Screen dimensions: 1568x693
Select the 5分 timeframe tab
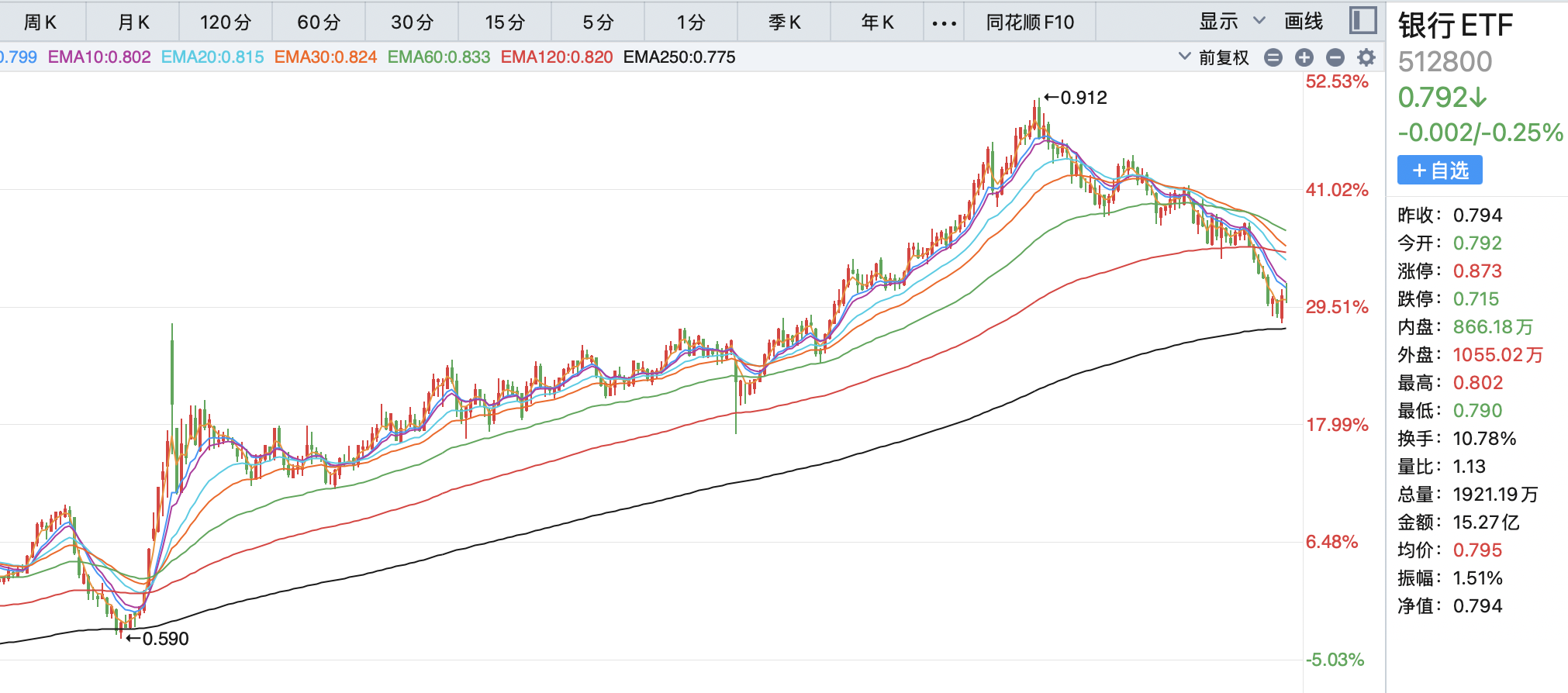(x=598, y=22)
